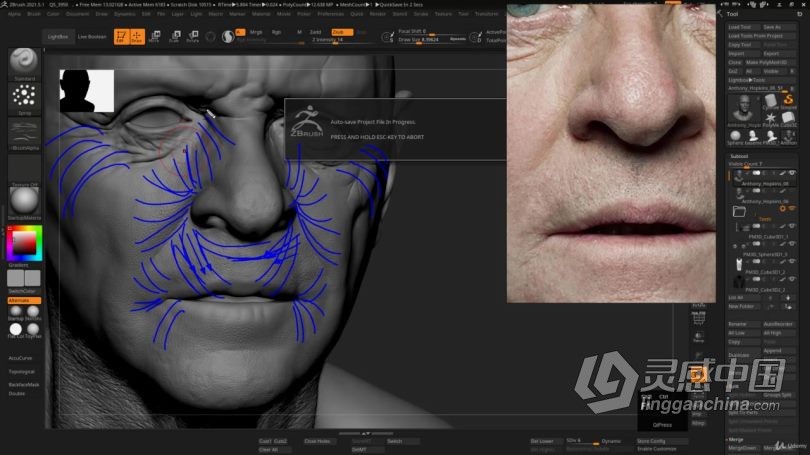Image resolution: width=810 pixels, height=455 pixels.
Task: Select the Cube3D tool icon
Action: (788, 118)
